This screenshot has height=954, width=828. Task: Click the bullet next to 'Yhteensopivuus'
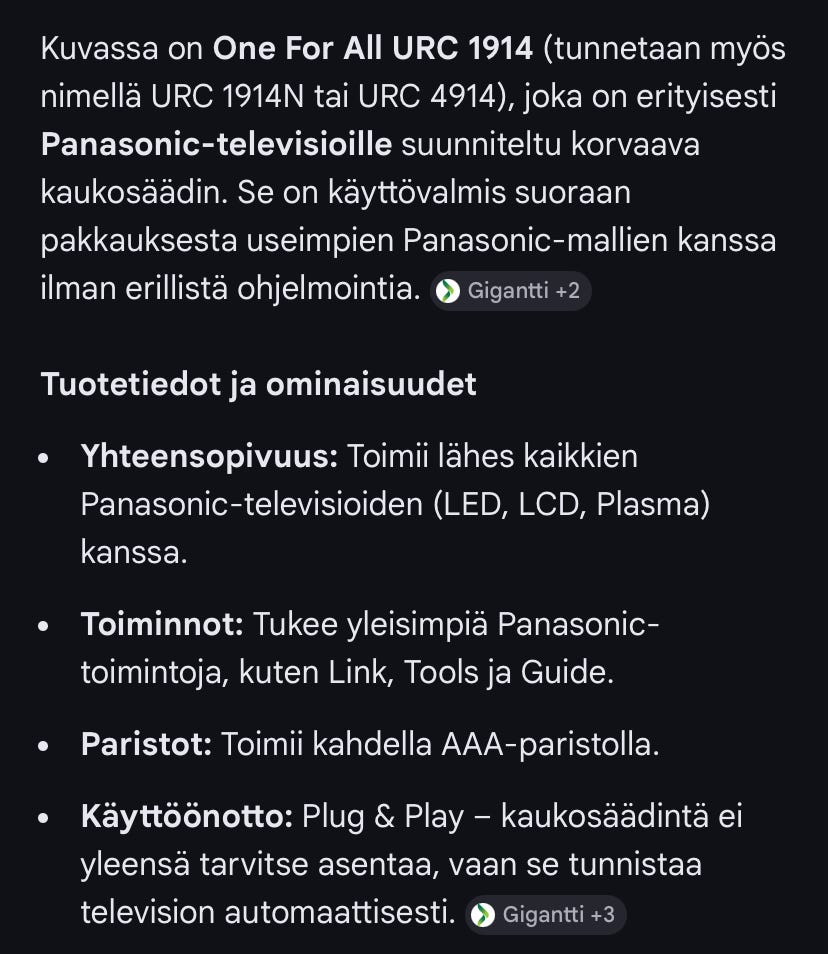click(x=42, y=460)
